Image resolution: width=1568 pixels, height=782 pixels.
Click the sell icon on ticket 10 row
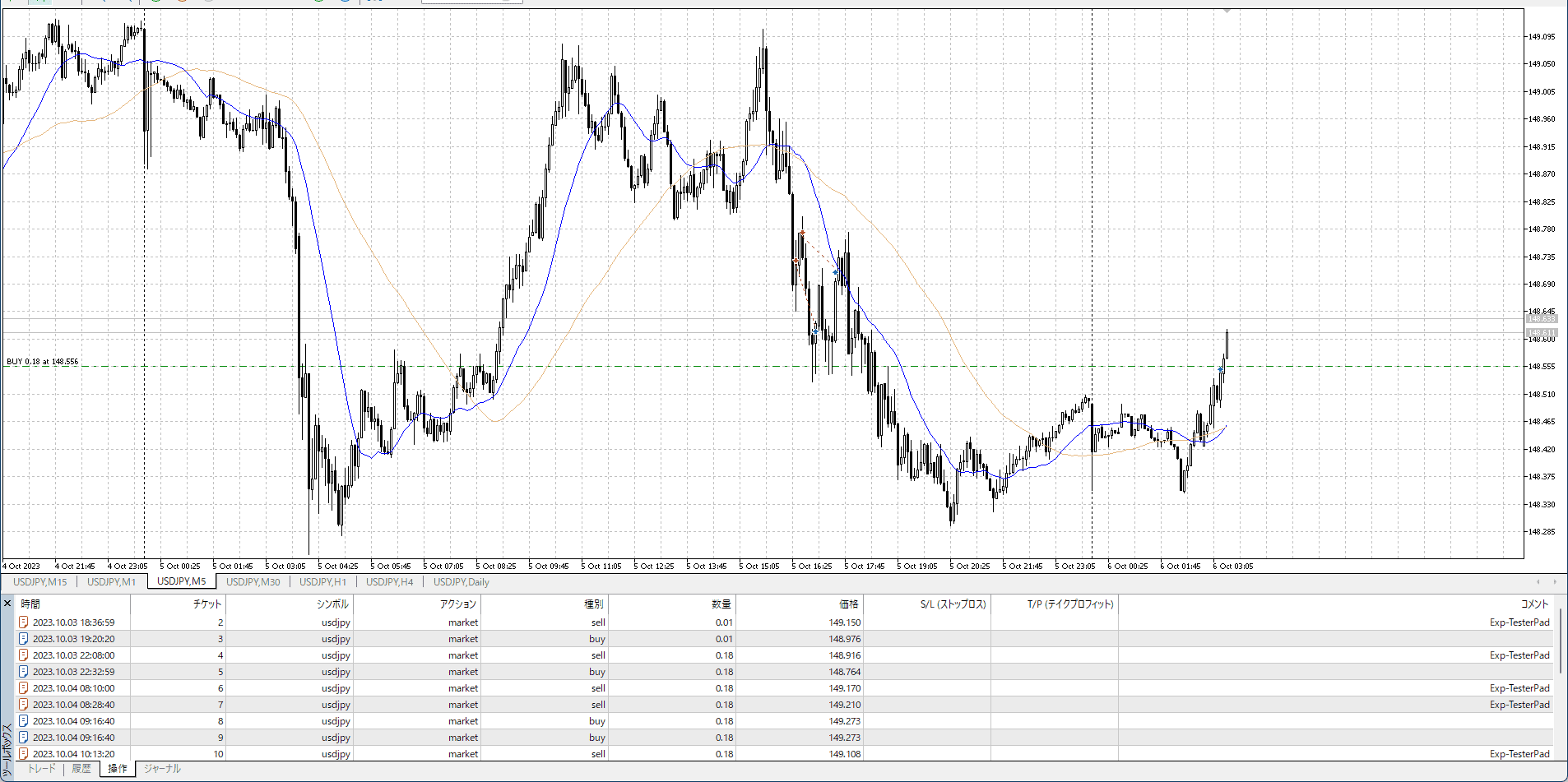point(24,753)
